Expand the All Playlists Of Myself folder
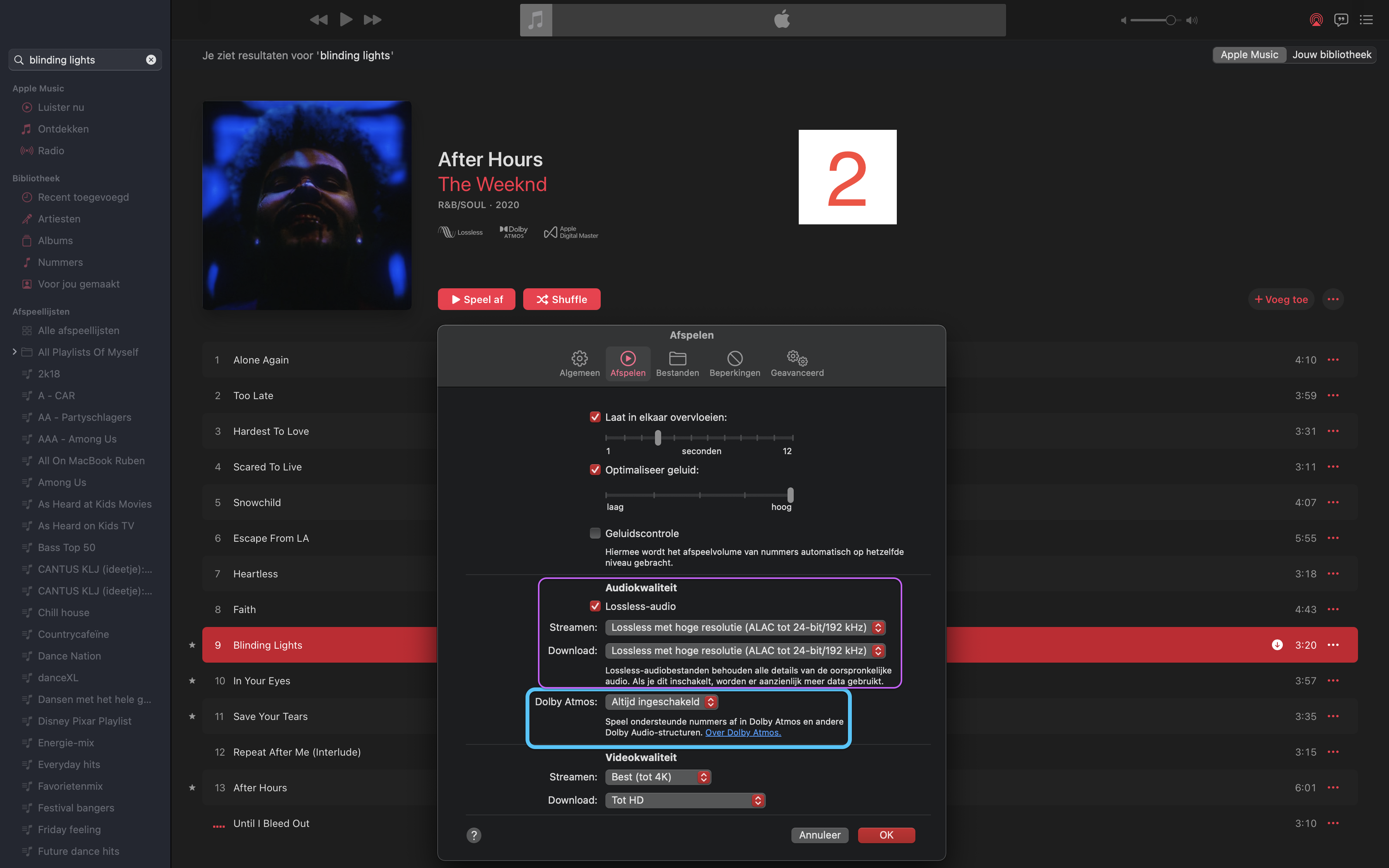1389x868 pixels. (14, 352)
